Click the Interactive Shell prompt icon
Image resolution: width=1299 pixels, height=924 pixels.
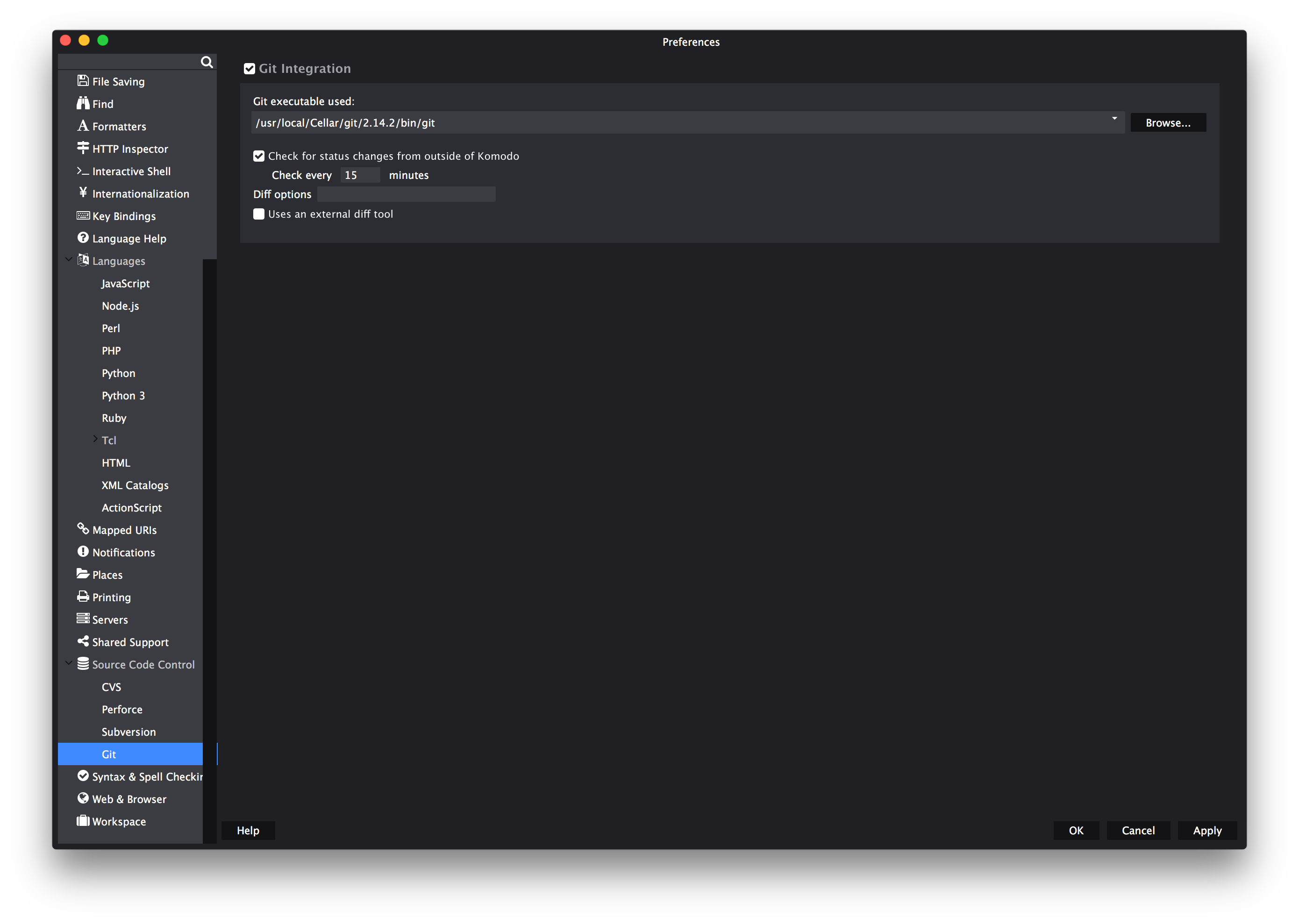[83, 171]
